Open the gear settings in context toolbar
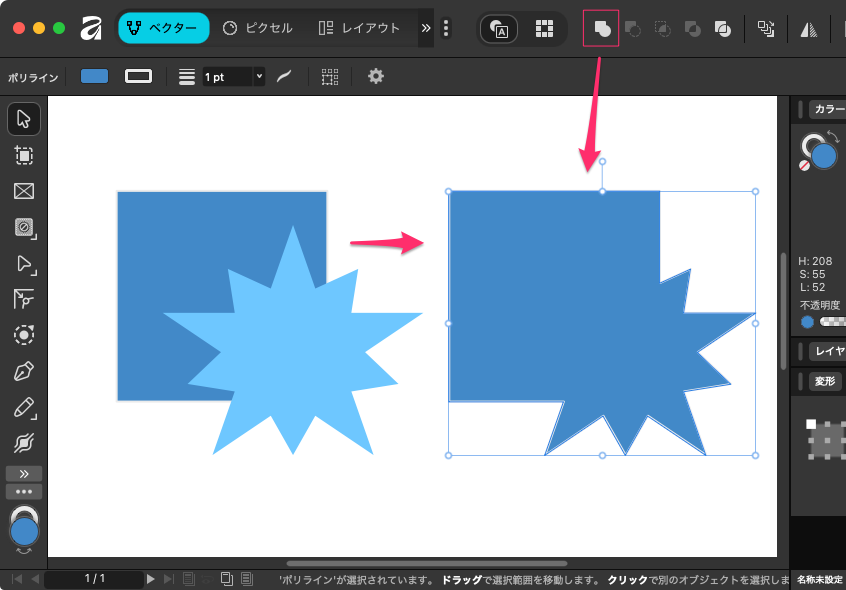846x590 pixels. [376, 76]
